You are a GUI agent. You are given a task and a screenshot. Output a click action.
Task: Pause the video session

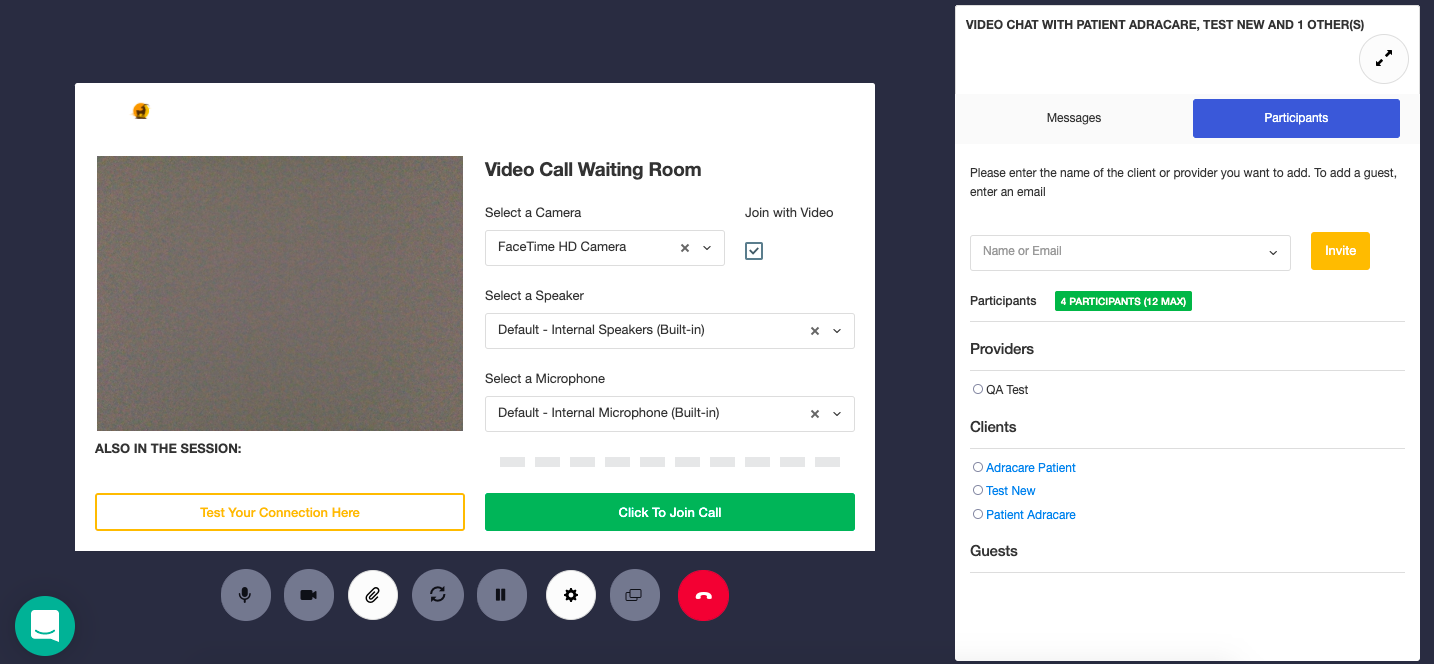click(x=502, y=595)
